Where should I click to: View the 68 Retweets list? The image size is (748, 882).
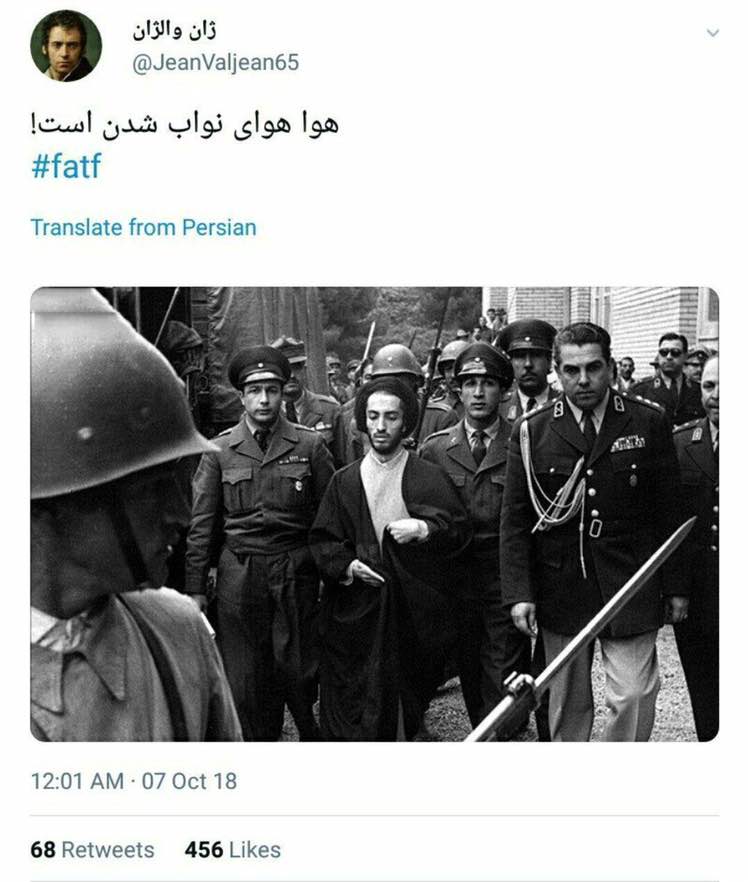pos(92,849)
